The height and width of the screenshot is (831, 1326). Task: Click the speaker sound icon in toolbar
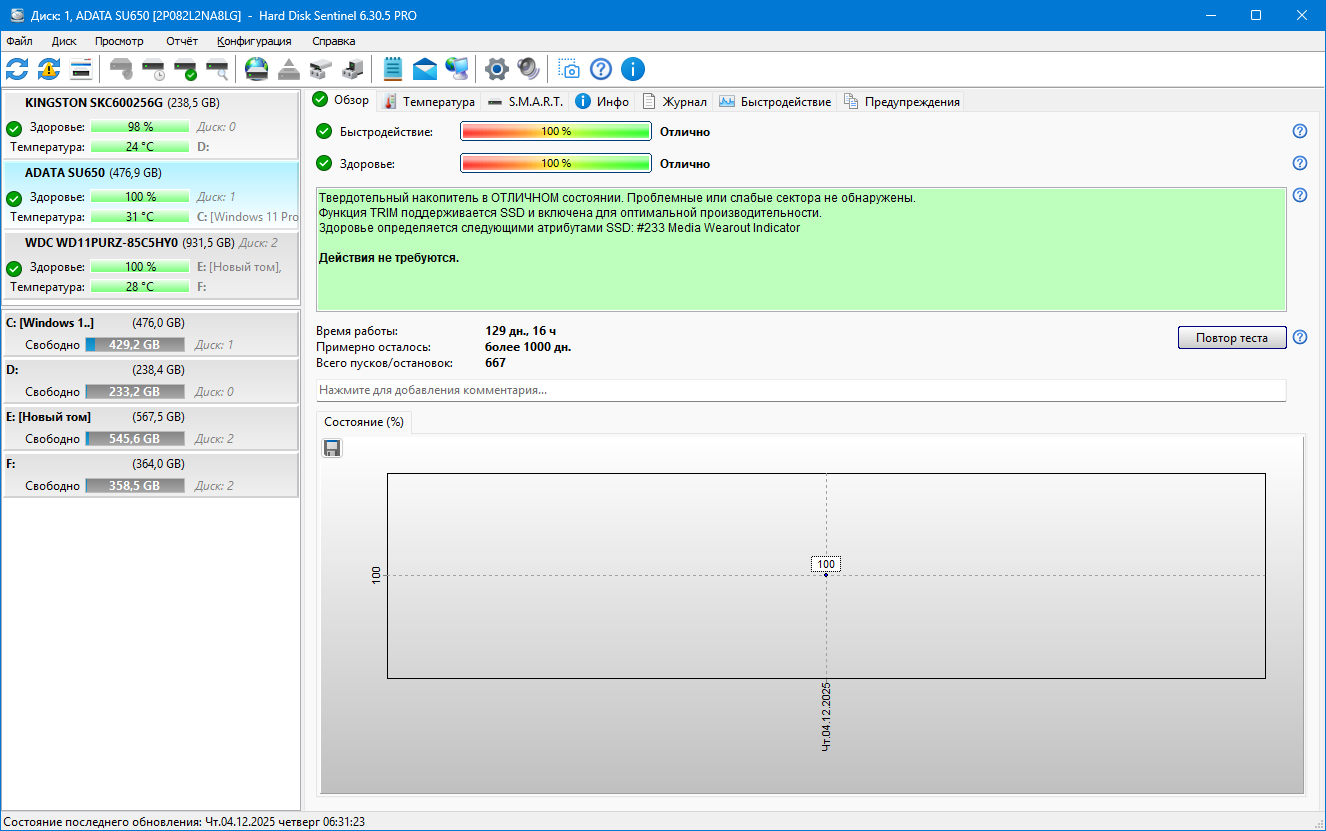point(528,69)
